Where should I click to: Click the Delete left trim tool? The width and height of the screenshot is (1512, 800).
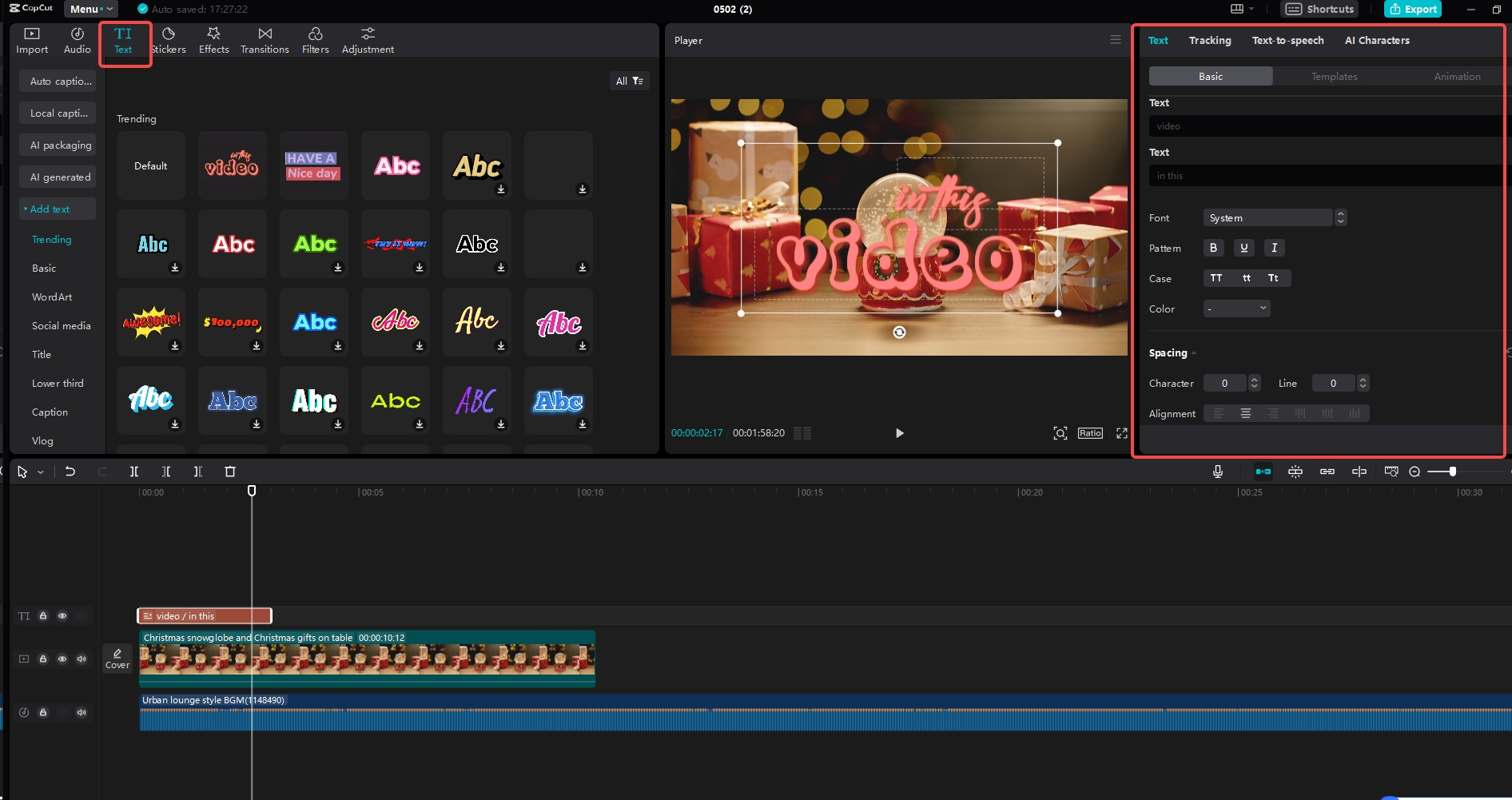pos(166,472)
